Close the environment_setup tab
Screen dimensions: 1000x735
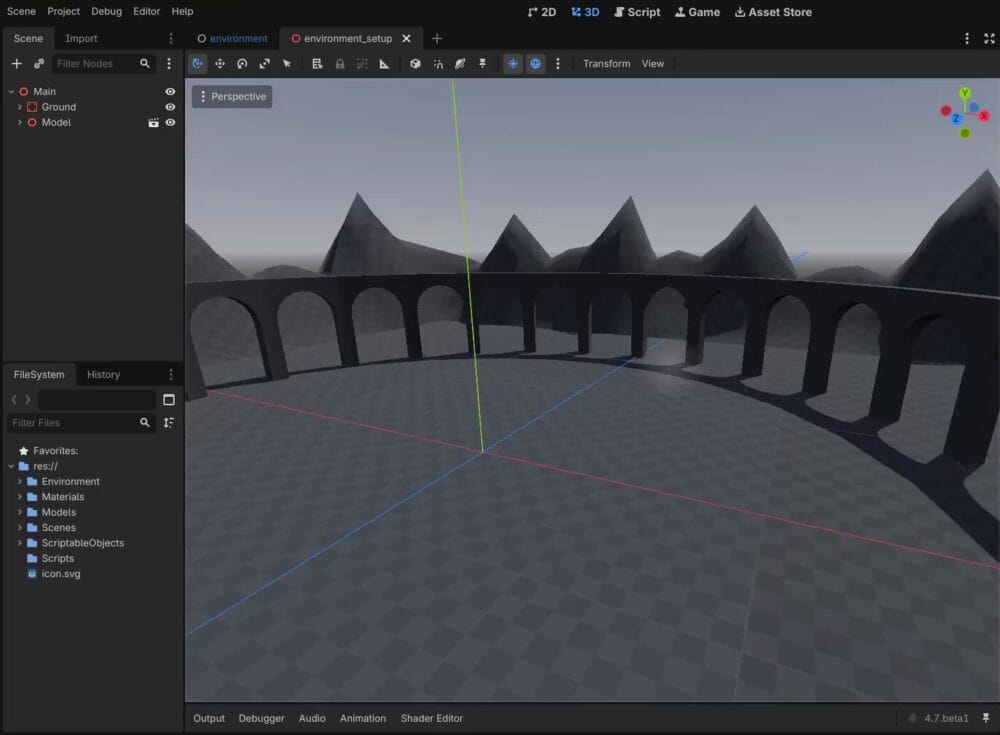pyautogui.click(x=406, y=38)
